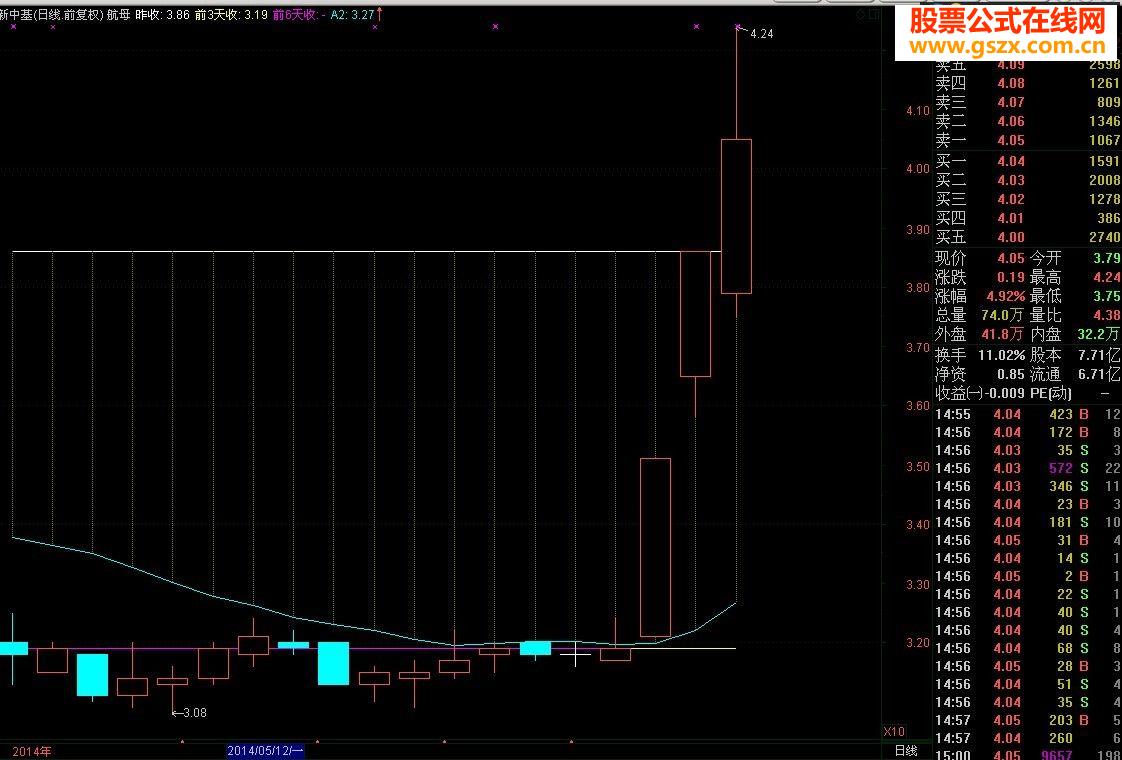Click the A2: 3.27 indicator value
Viewport: 1122px width, 760px height.
coord(353,14)
